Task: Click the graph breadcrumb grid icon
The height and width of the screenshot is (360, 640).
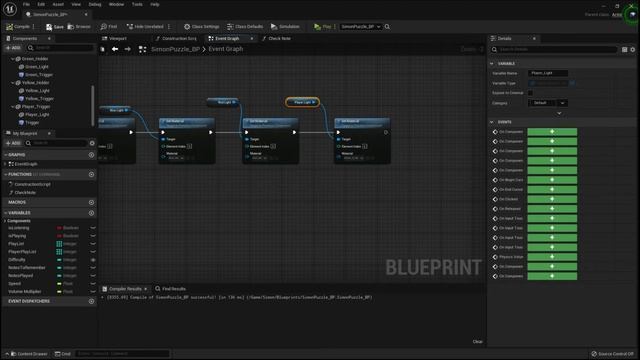Action: point(142,49)
